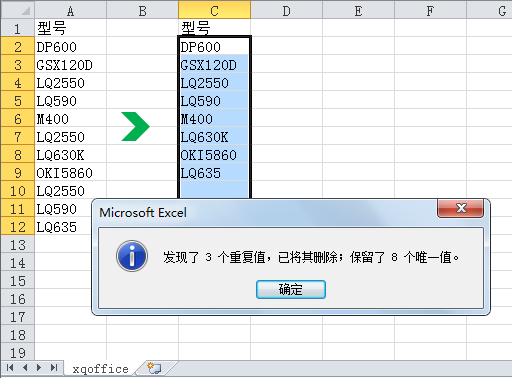Screen dimensions: 512x378
Task: Click cell A8 containing LQ630K
Action: (70, 154)
